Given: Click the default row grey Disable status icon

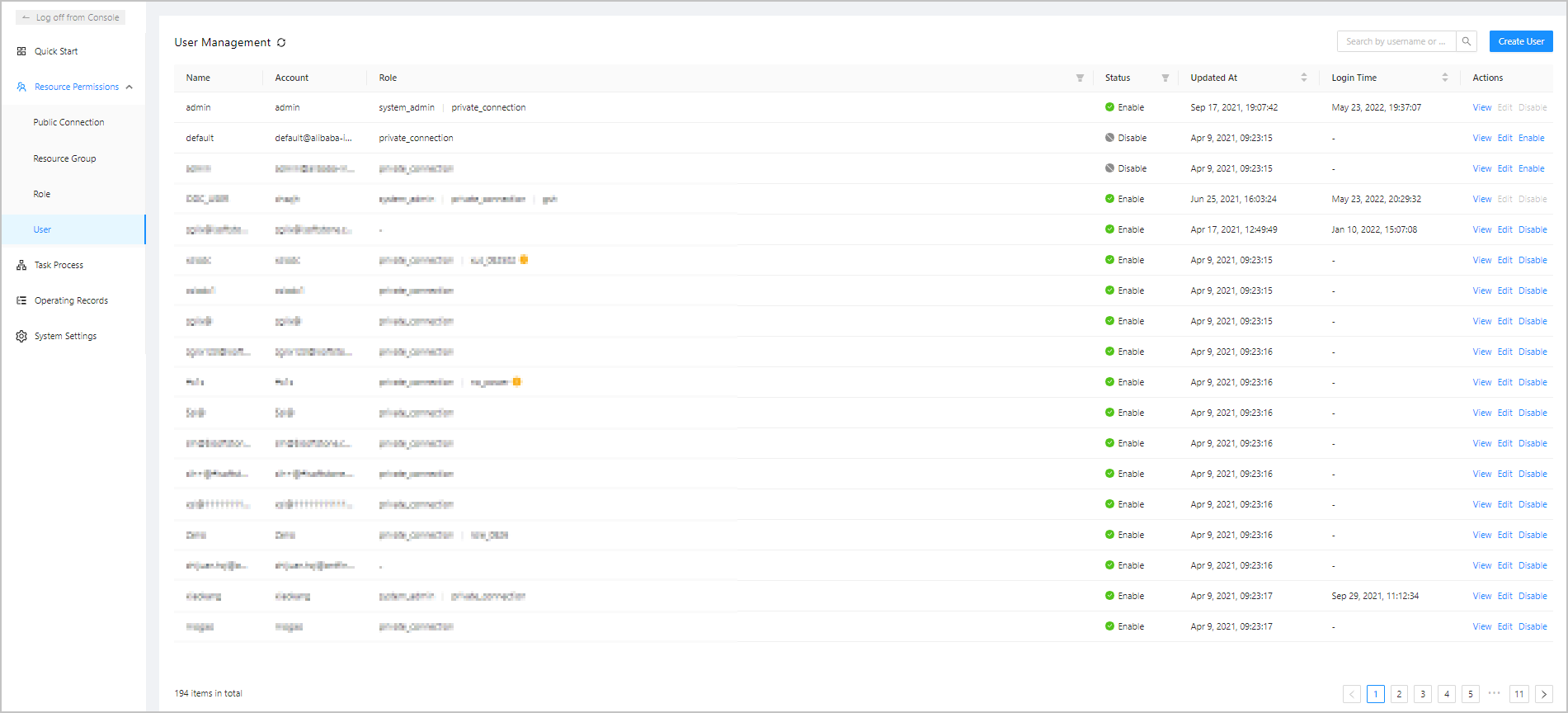Looking at the screenshot, I should pyautogui.click(x=1110, y=138).
